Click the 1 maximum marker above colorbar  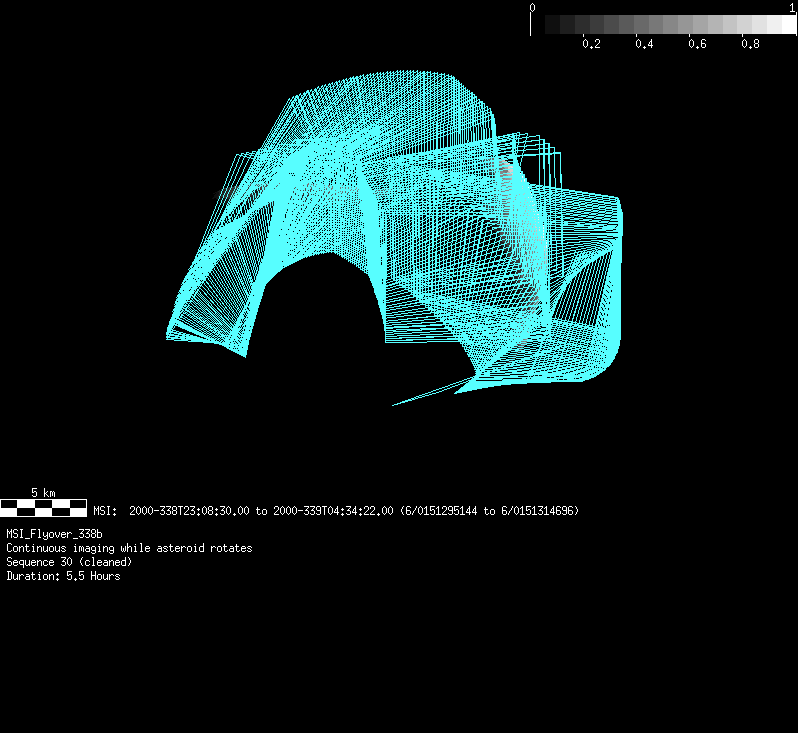pos(792,7)
